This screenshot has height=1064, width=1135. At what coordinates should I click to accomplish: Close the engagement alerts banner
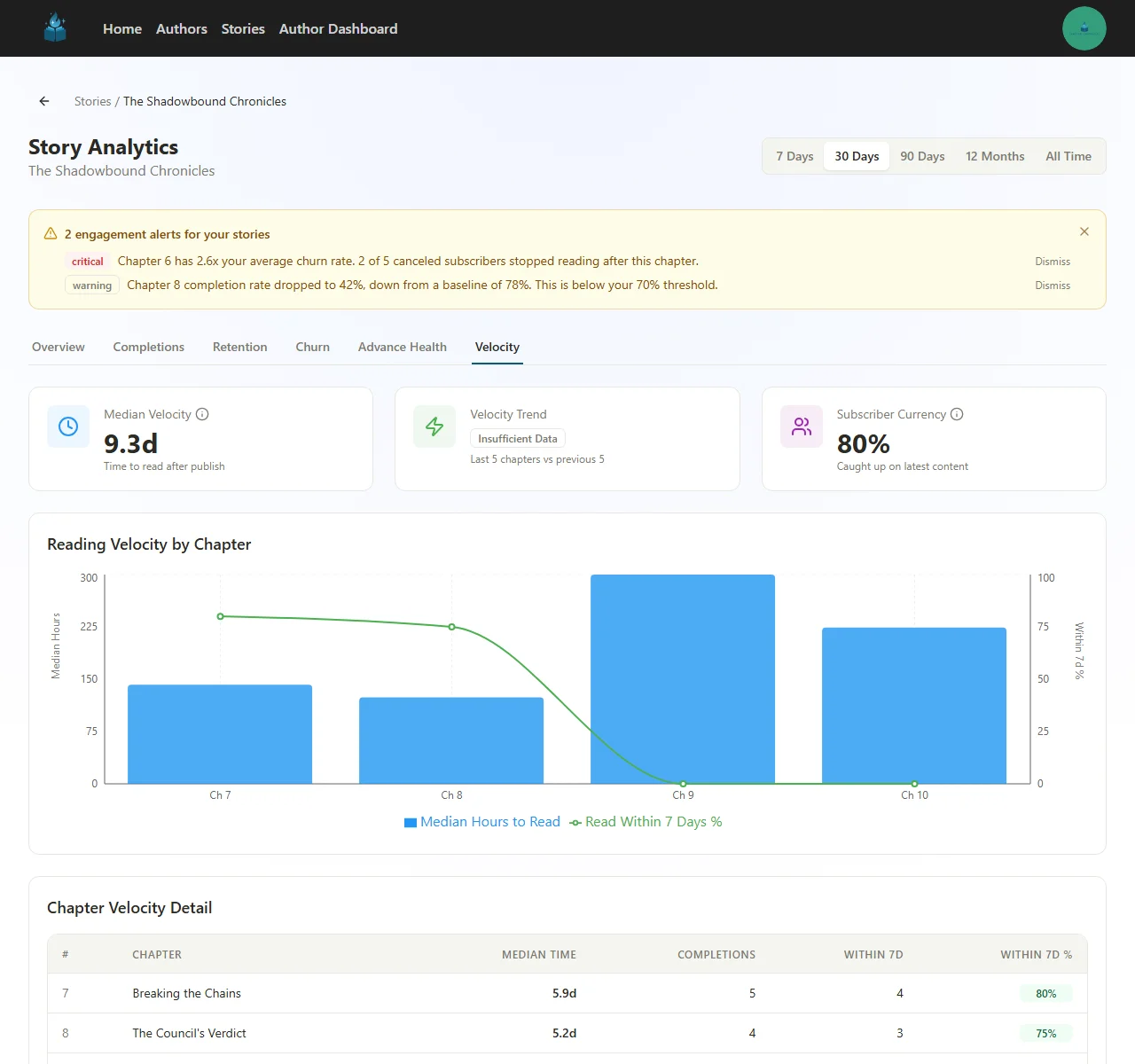point(1084,231)
